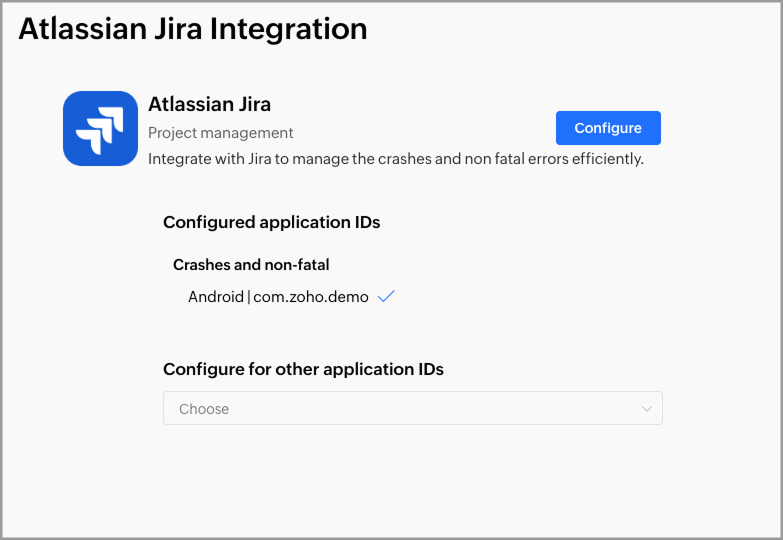Click the blue Atlassian Jira logo icon

[x=100, y=128]
